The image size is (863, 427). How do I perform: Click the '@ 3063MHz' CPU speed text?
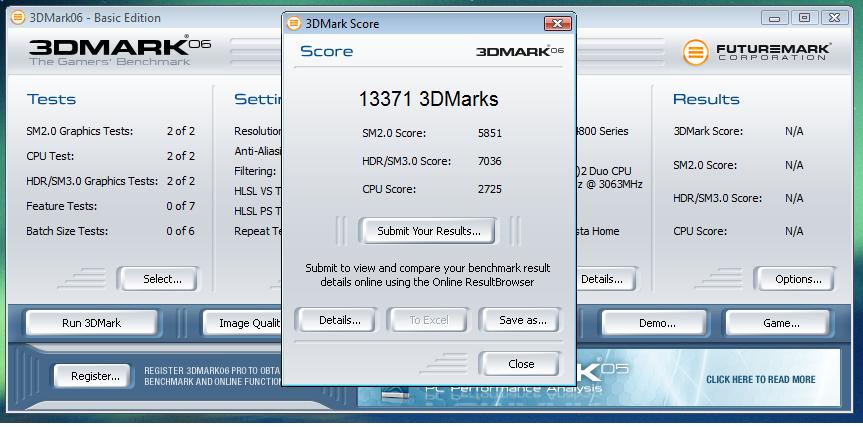tap(615, 184)
